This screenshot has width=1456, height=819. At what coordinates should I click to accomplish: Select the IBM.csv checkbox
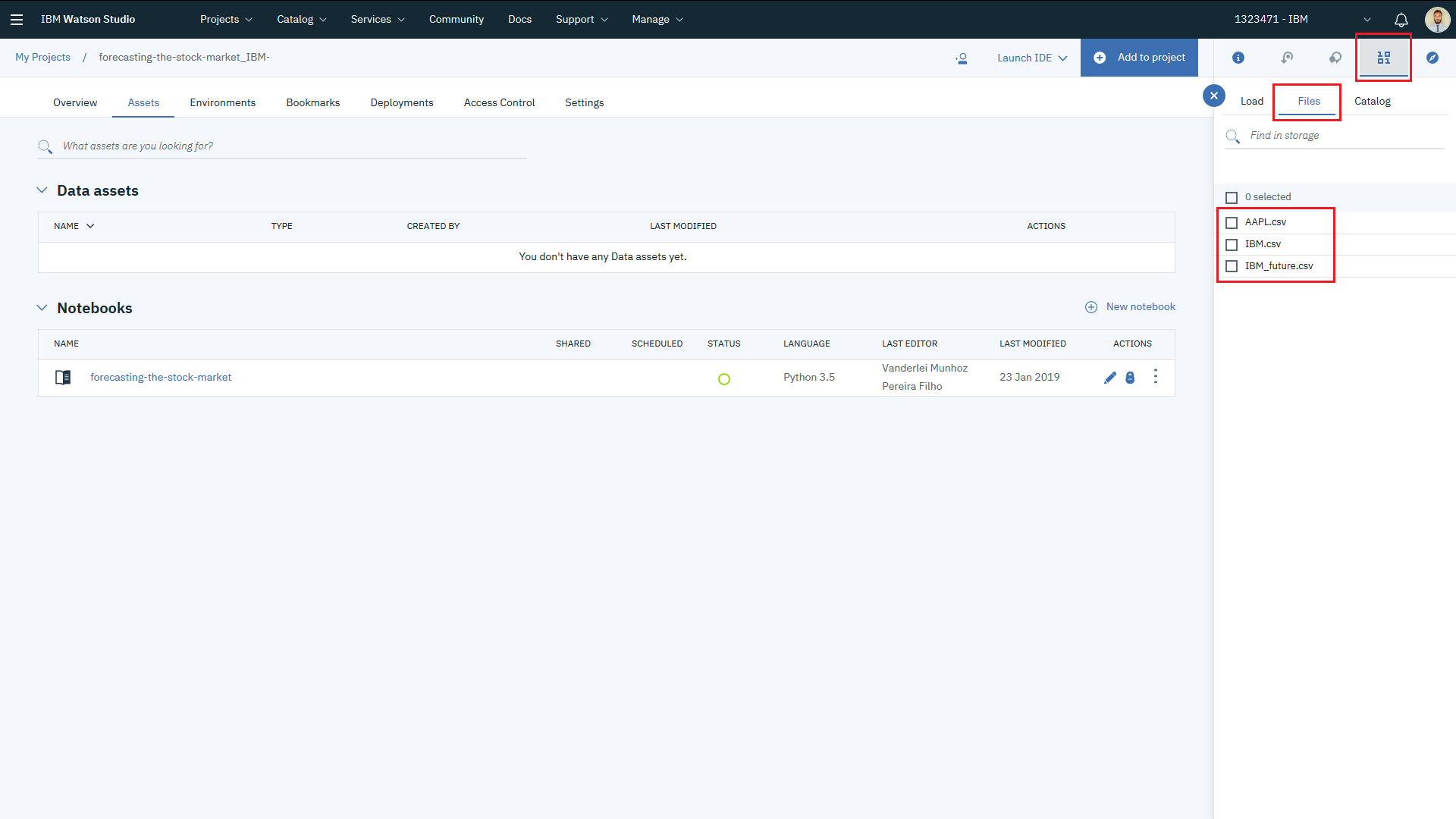tap(1232, 244)
